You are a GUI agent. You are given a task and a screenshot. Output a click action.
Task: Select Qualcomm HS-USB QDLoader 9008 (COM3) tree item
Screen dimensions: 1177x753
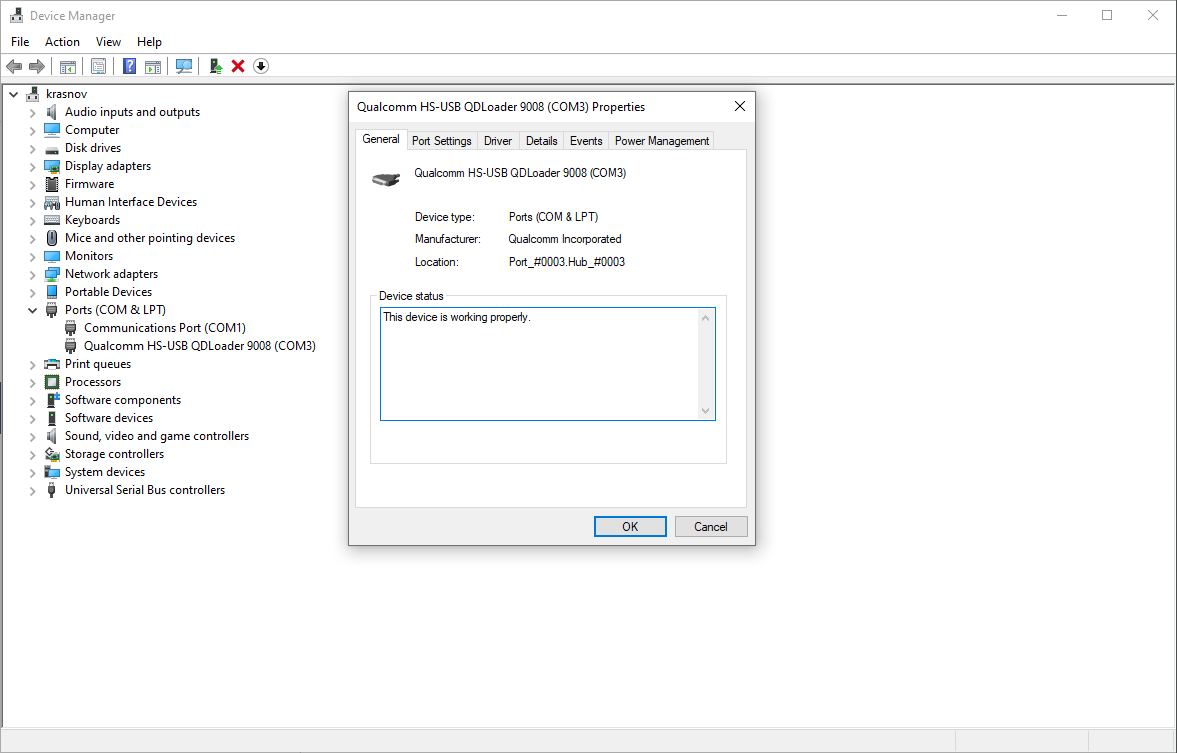[x=200, y=346]
